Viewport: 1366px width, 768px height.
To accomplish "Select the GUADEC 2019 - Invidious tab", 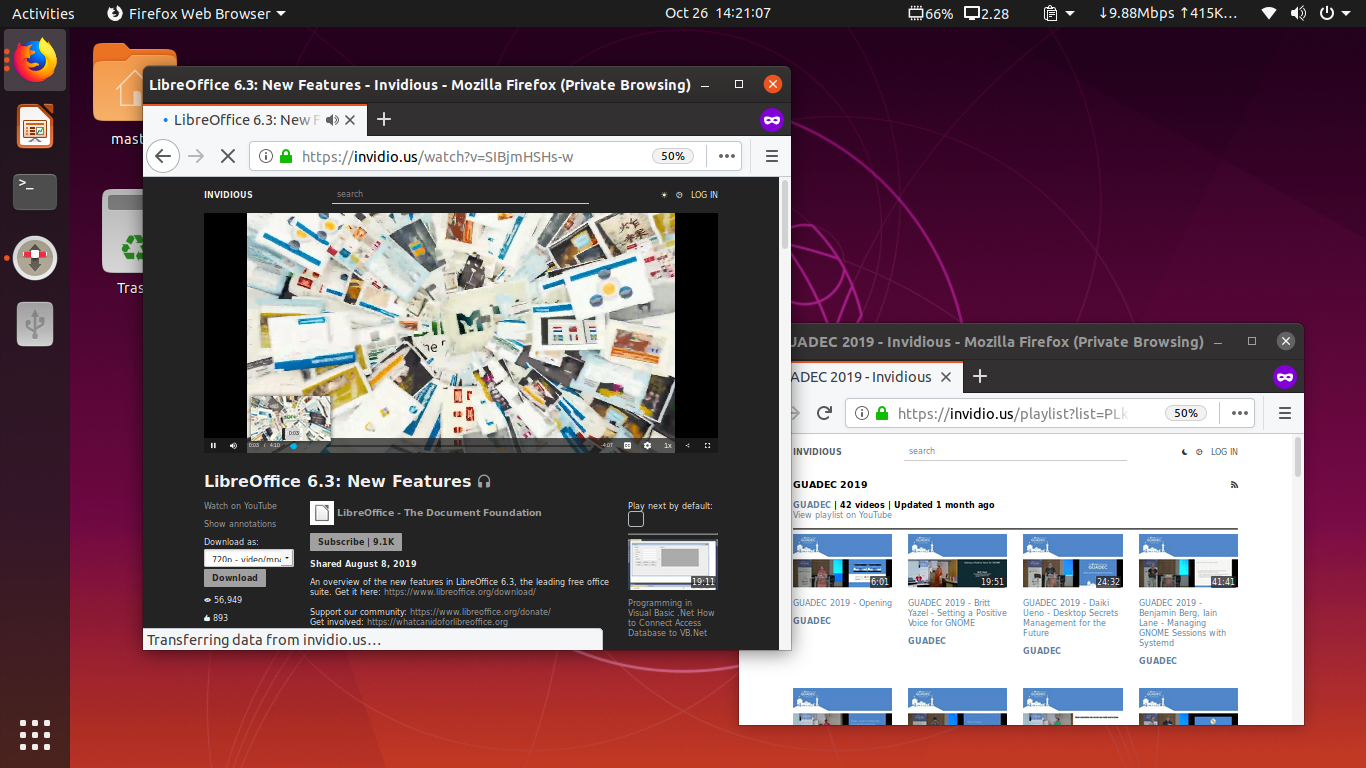I will coord(860,377).
